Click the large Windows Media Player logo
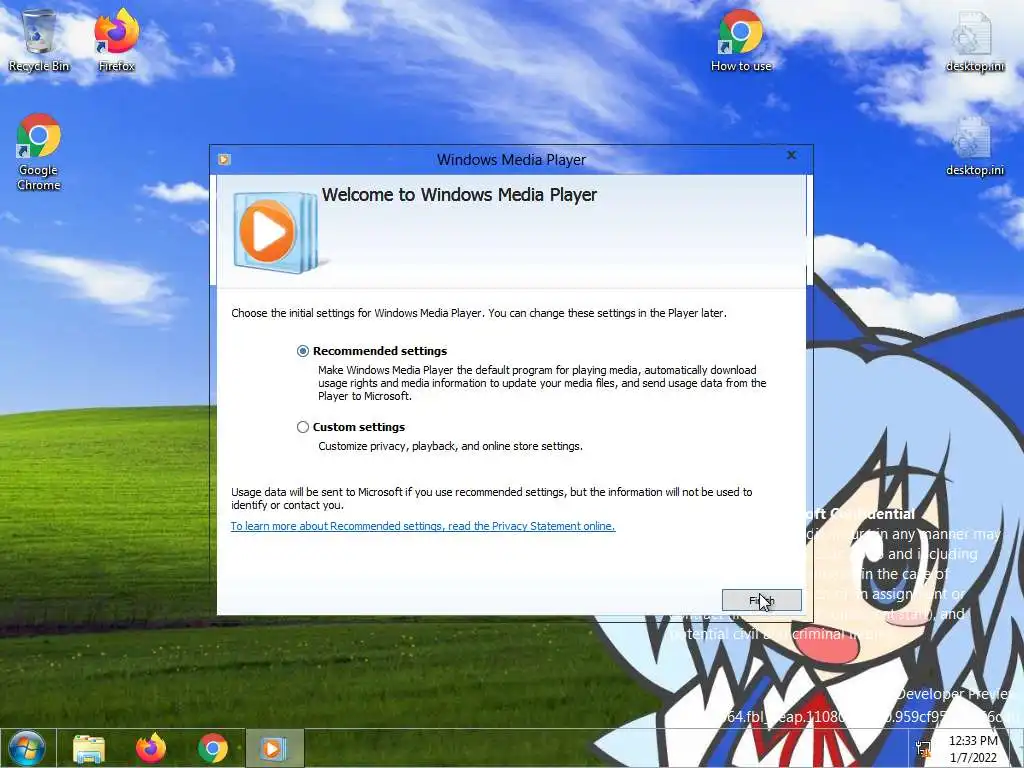Image resolution: width=1024 pixels, height=768 pixels. (275, 232)
